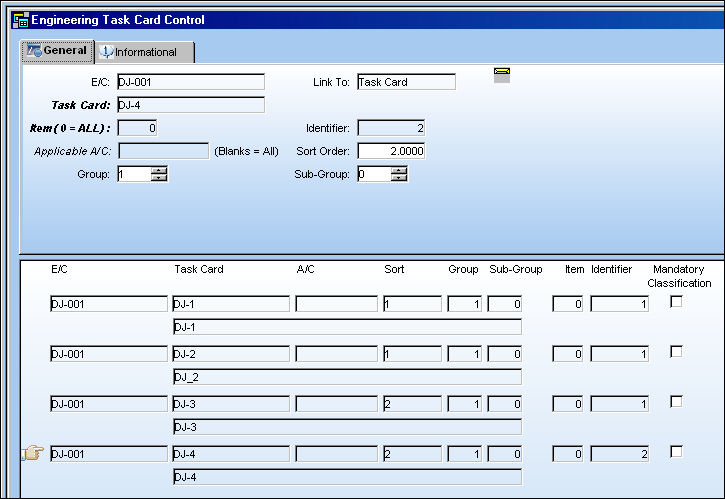Select the E/C cell in the DJ-1 row
The width and height of the screenshot is (725, 499).
(109, 304)
